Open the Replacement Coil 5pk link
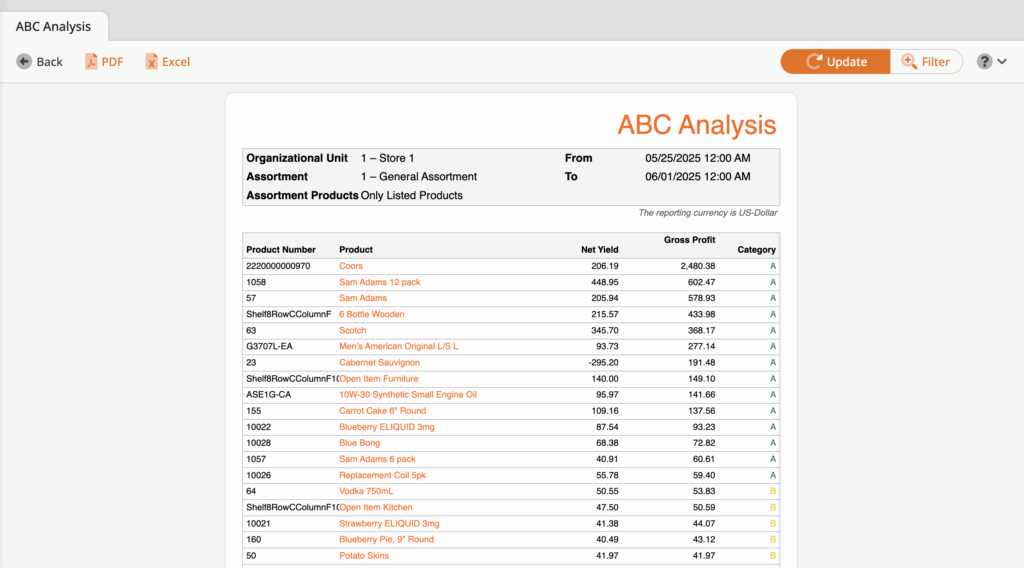 383,475
